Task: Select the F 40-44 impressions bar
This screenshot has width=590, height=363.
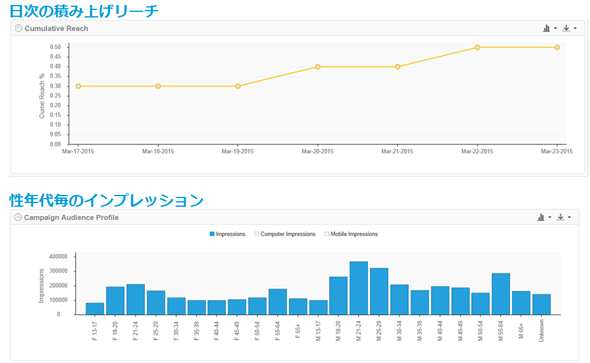Action: 217,307
